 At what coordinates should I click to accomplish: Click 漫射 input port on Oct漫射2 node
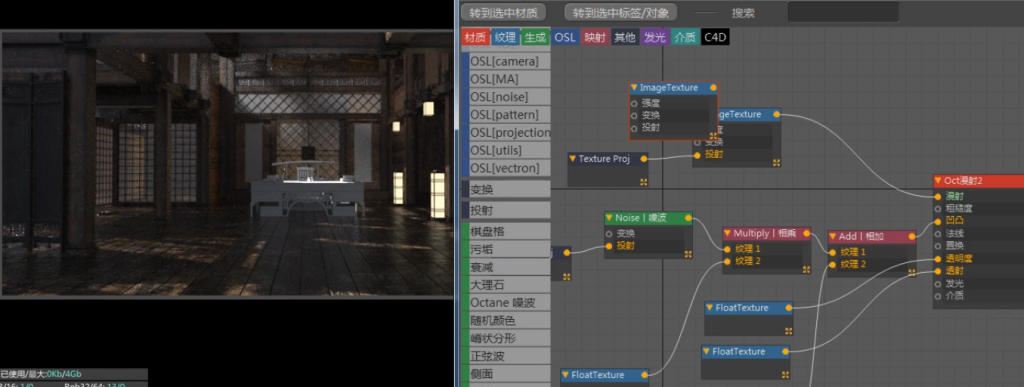tap(938, 196)
